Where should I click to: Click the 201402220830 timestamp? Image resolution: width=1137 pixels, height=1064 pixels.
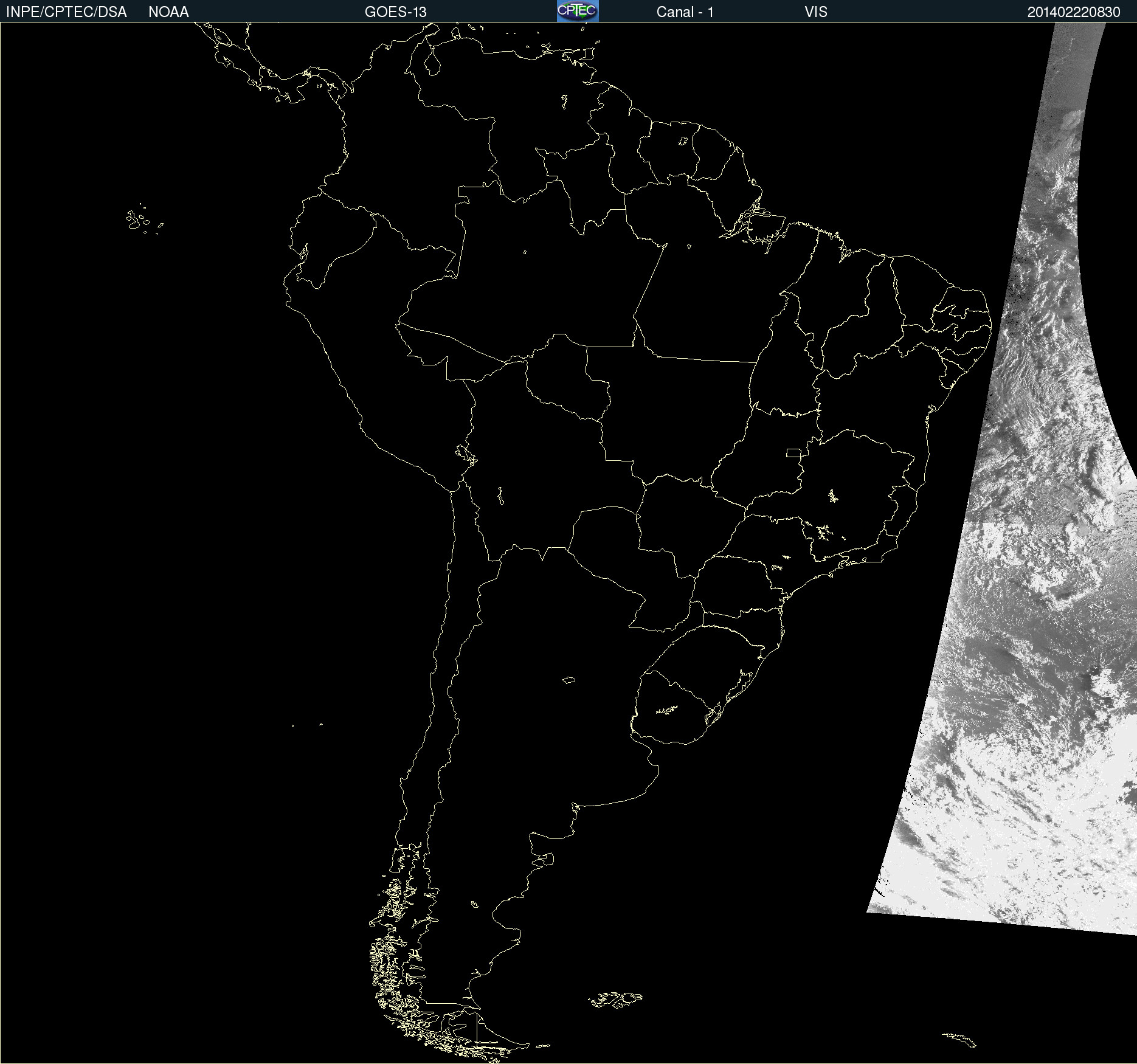coord(1073,12)
